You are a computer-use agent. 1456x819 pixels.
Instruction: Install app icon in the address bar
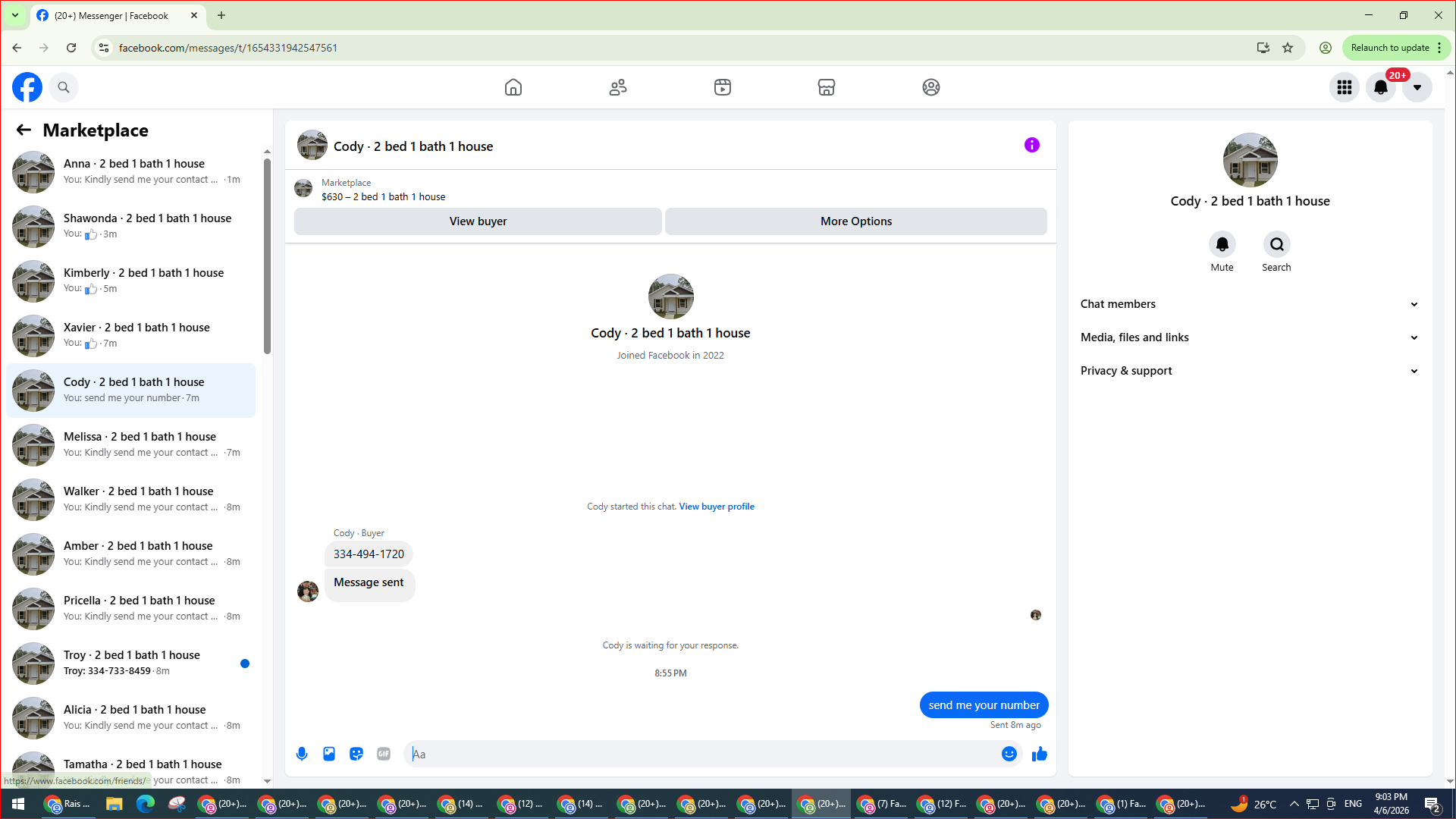(1263, 48)
